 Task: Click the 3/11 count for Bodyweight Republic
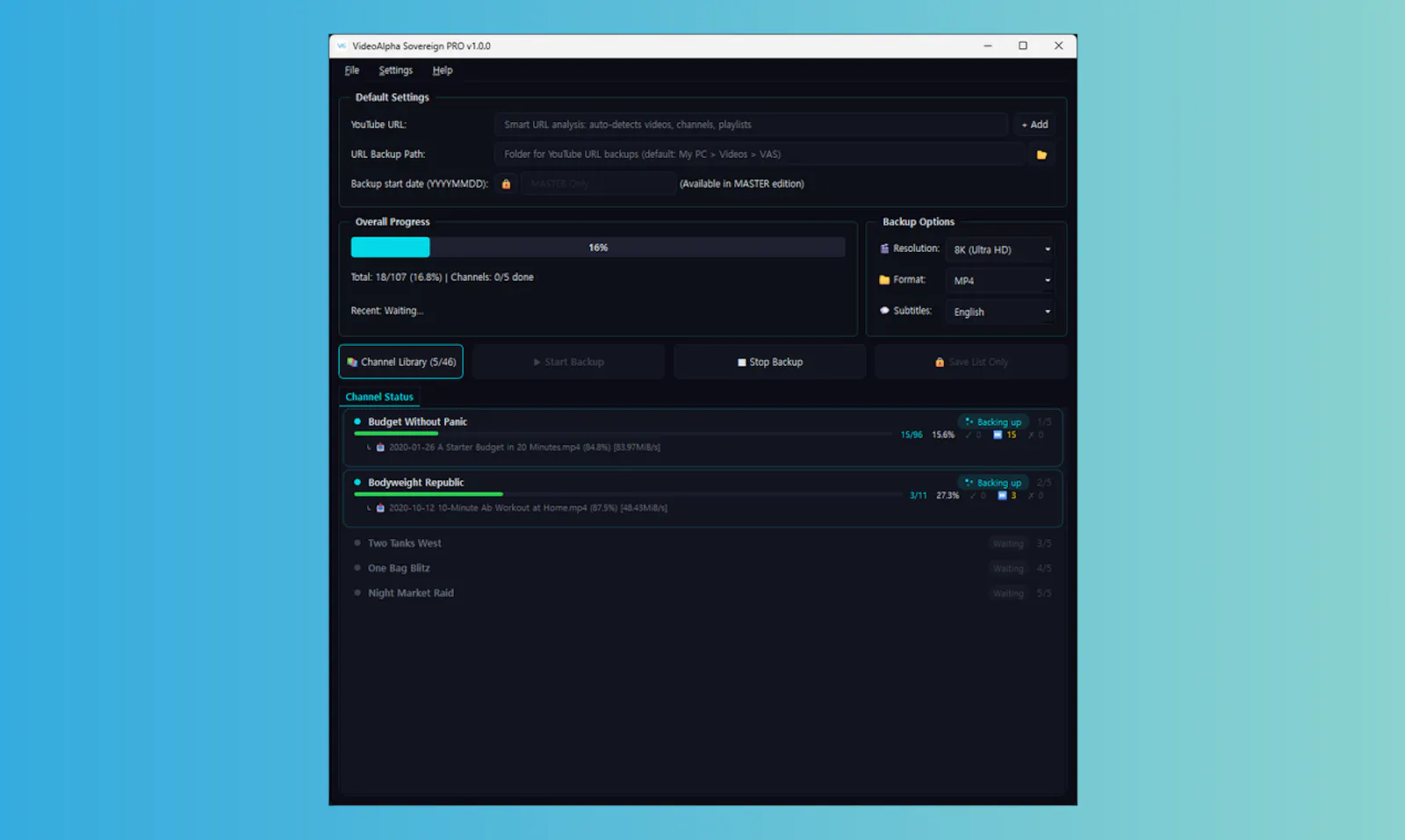918,496
